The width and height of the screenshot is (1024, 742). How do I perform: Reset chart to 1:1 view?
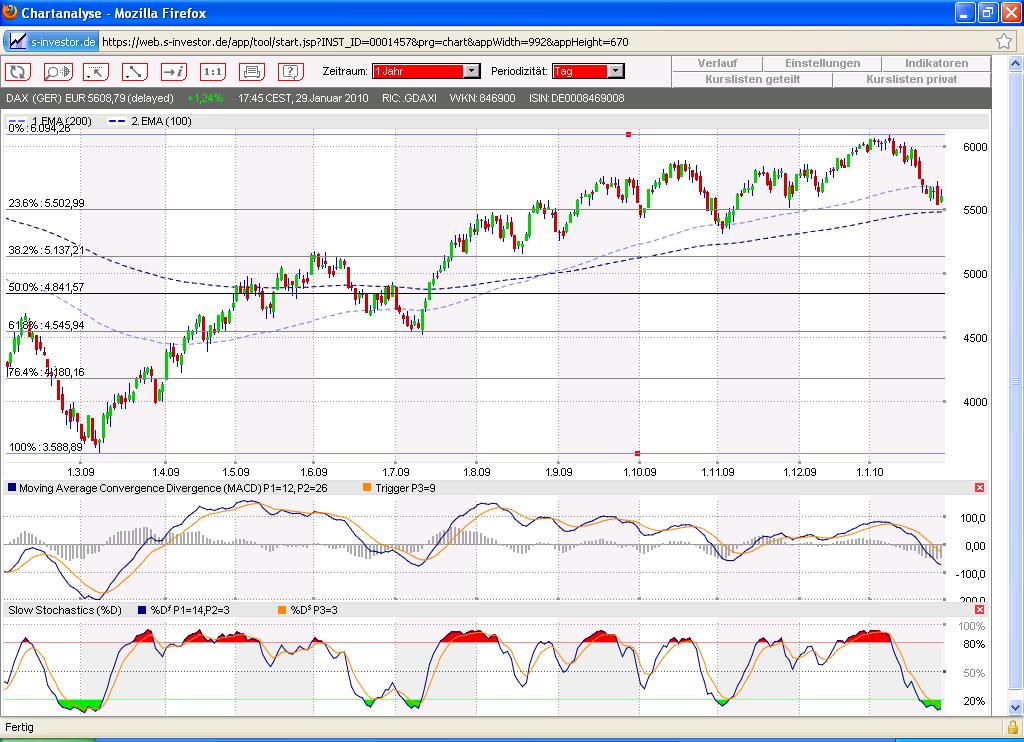(x=213, y=71)
